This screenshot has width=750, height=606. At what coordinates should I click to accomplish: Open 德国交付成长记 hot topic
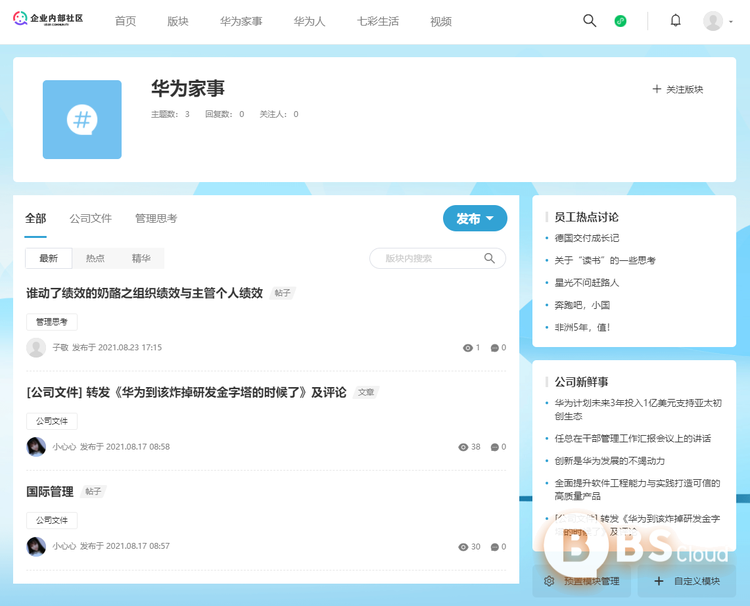(586, 238)
